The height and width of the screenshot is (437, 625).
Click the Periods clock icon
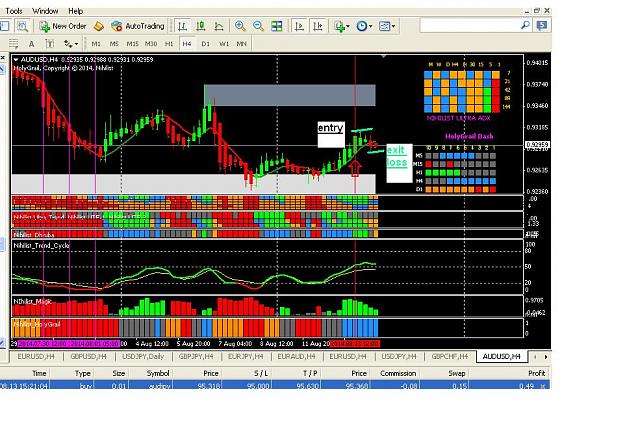[x=362, y=26]
